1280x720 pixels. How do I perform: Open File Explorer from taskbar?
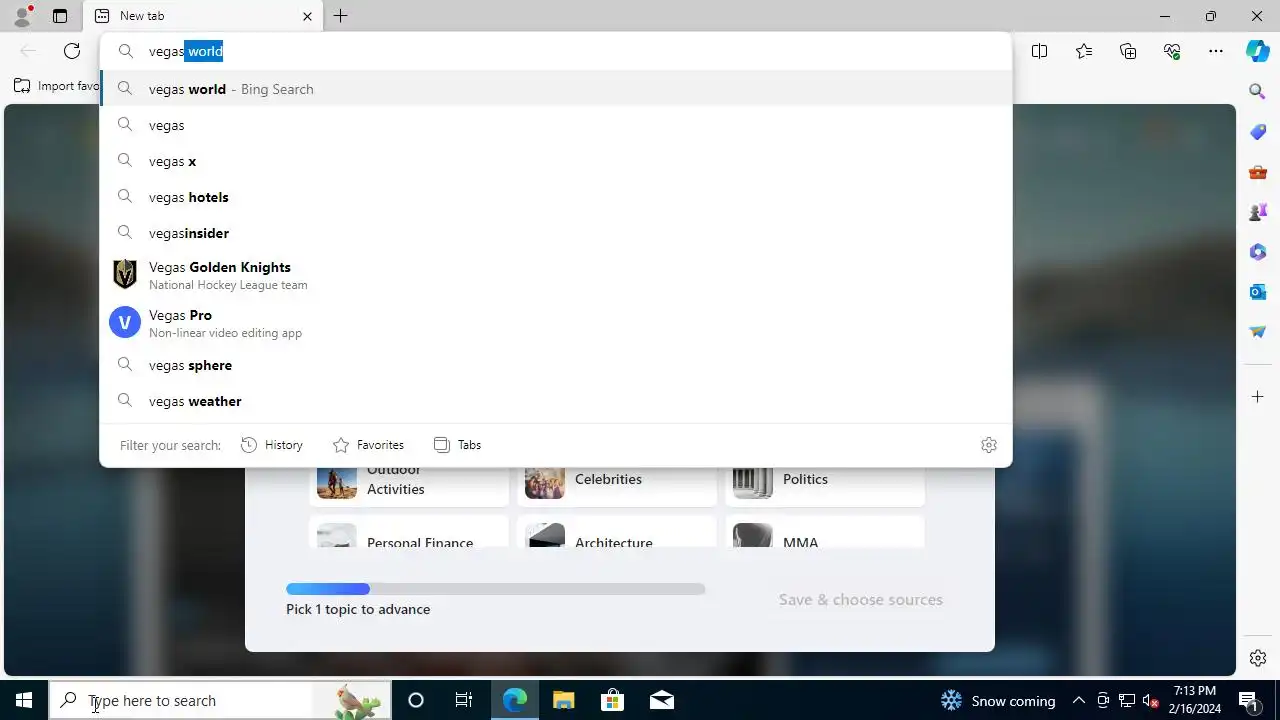(563, 700)
